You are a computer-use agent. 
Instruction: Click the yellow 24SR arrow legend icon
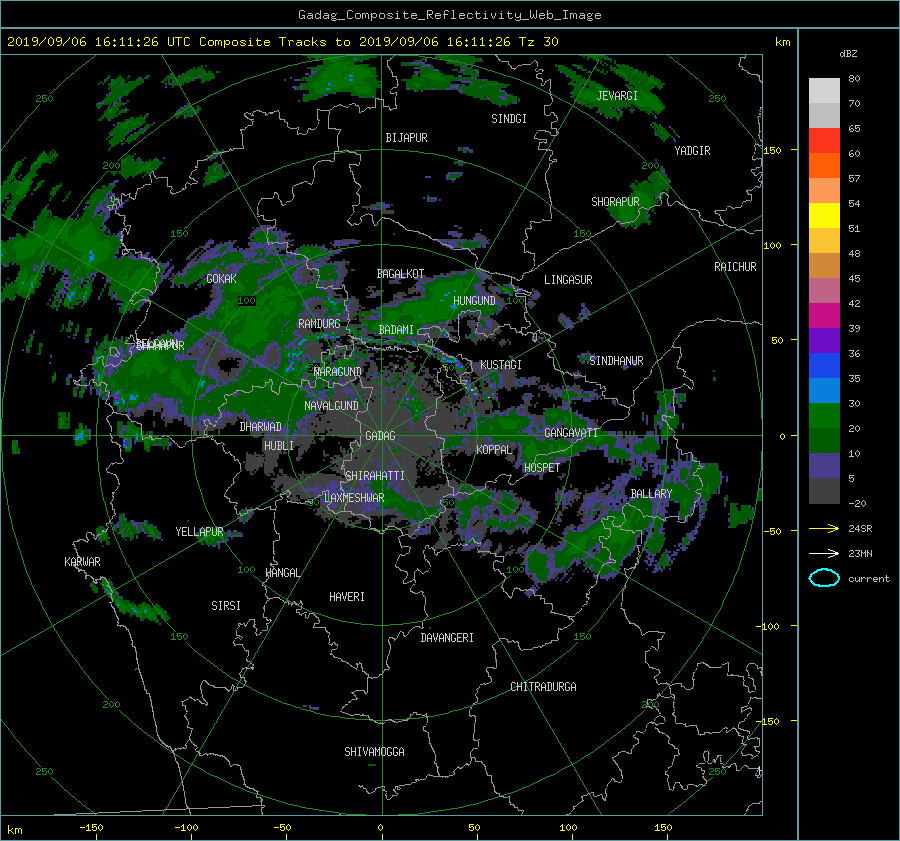tap(824, 529)
